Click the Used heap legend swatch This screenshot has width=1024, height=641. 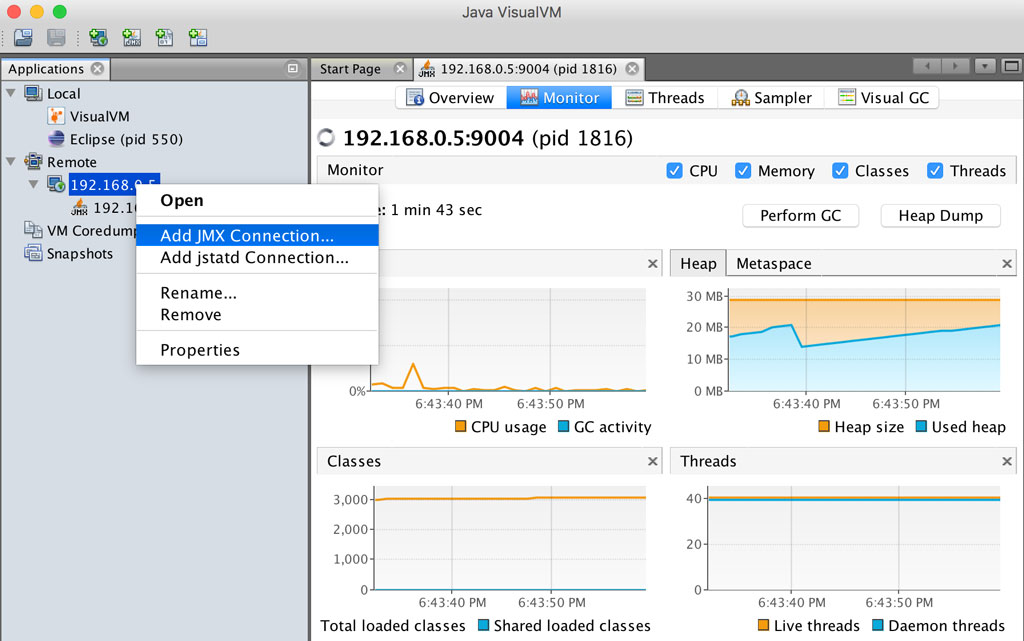click(x=921, y=426)
